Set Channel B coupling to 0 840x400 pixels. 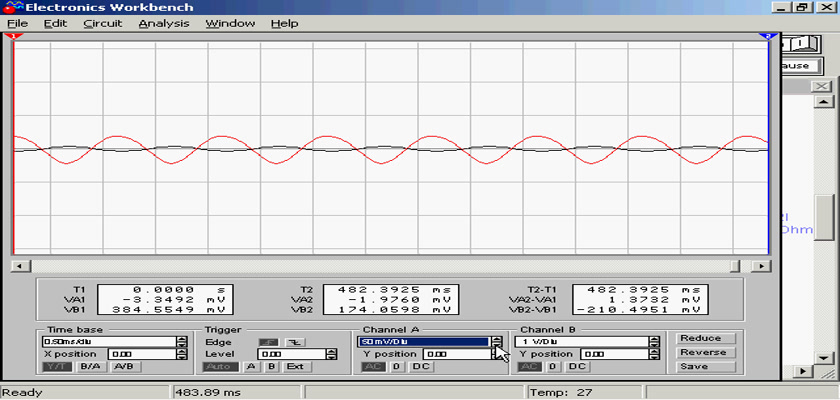[x=553, y=367]
